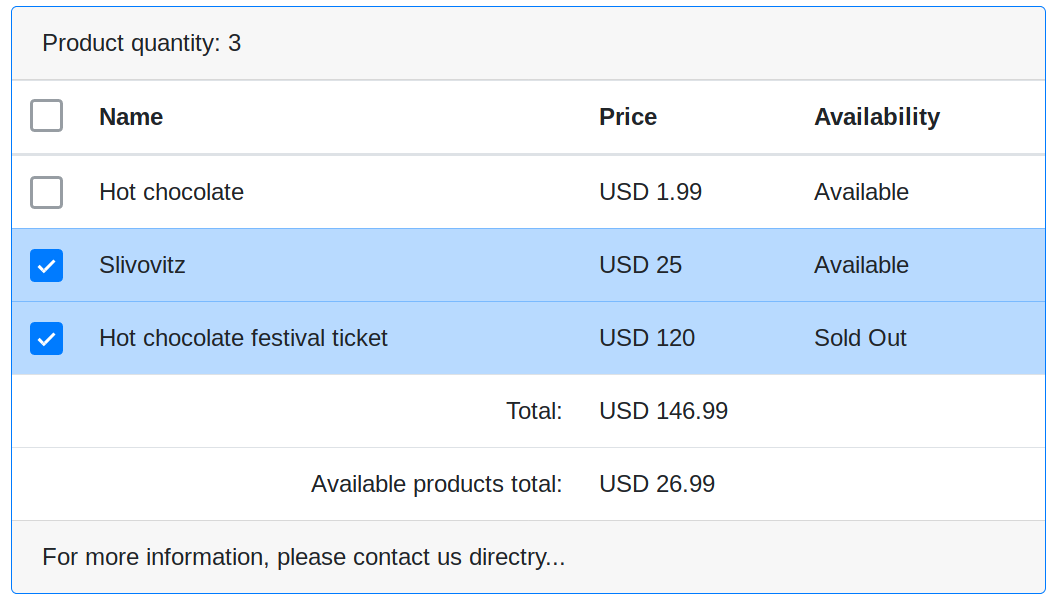Viewport: 1057px width, 601px height.
Task: Uncheck the Slivovitz row checkbox
Action: tap(46, 265)
